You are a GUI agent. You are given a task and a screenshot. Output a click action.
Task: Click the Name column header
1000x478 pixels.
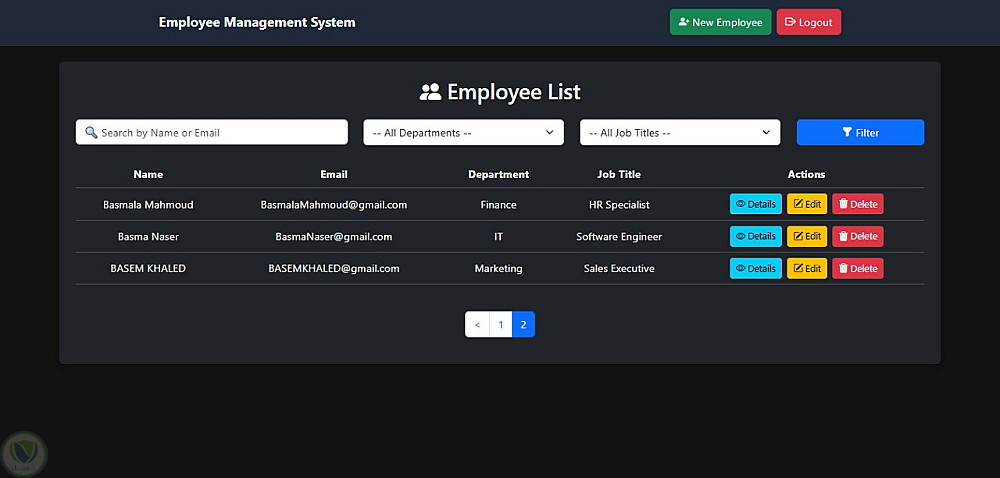tap(148, 174)
